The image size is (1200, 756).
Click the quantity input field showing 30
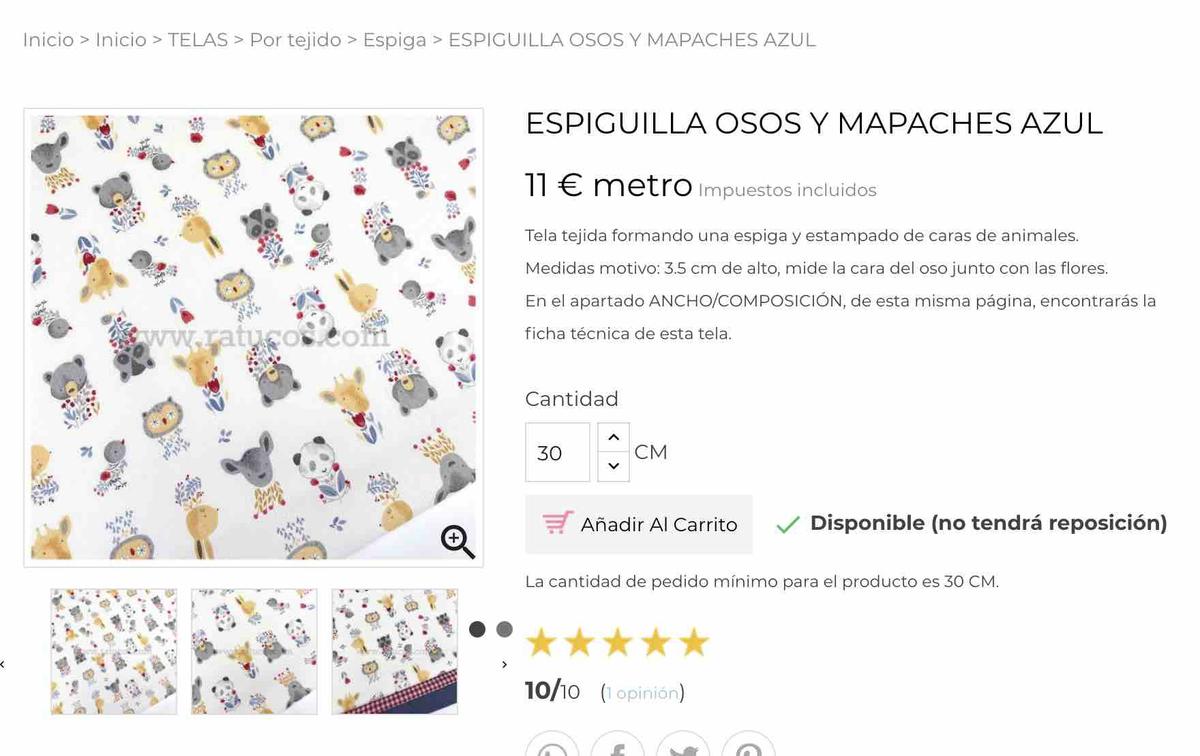coord(557,452)
